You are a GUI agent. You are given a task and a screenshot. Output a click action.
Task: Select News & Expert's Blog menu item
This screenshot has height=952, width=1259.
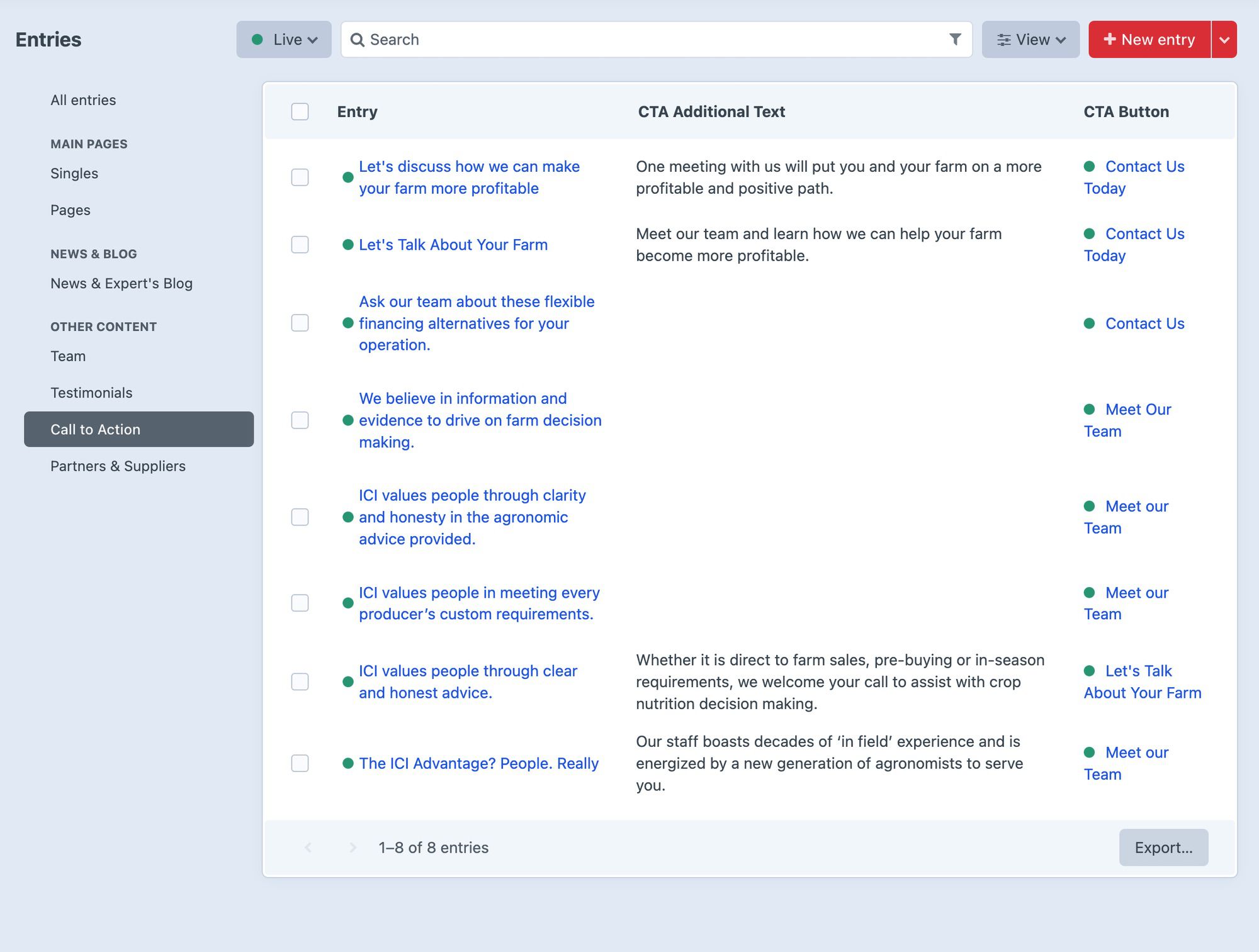click(121, 282)
